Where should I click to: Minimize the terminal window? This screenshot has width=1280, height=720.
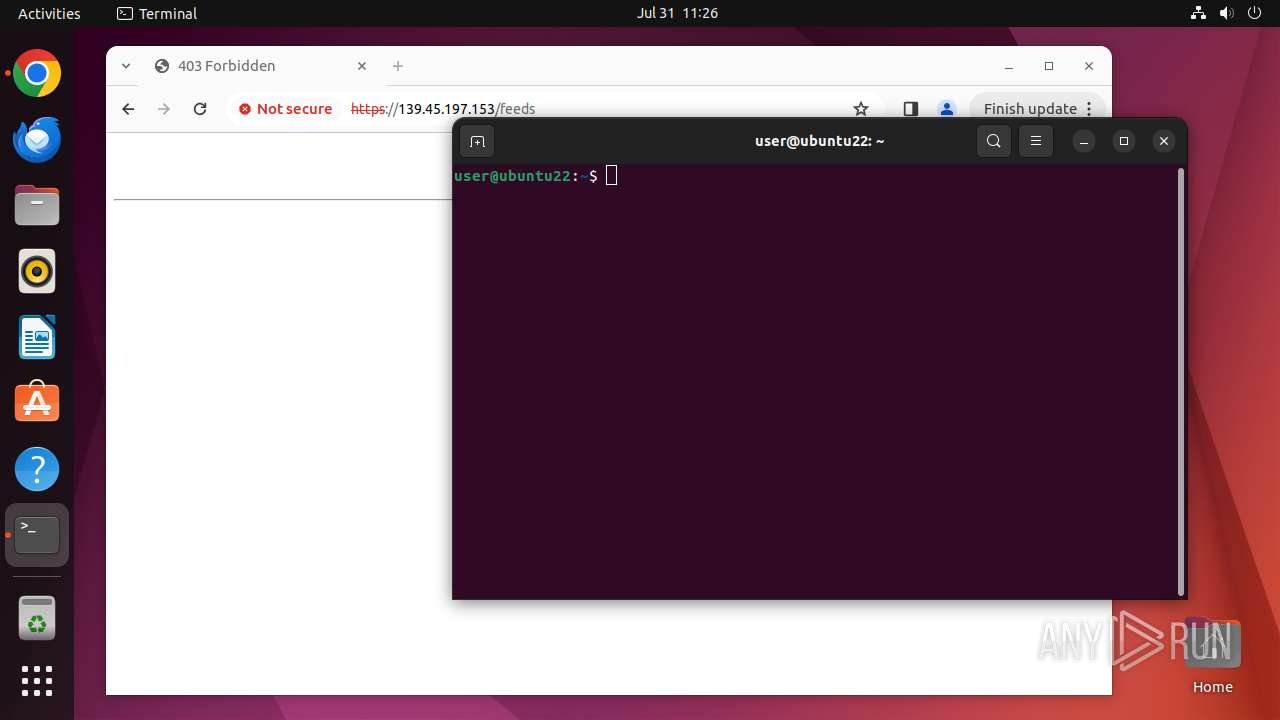1084,141
